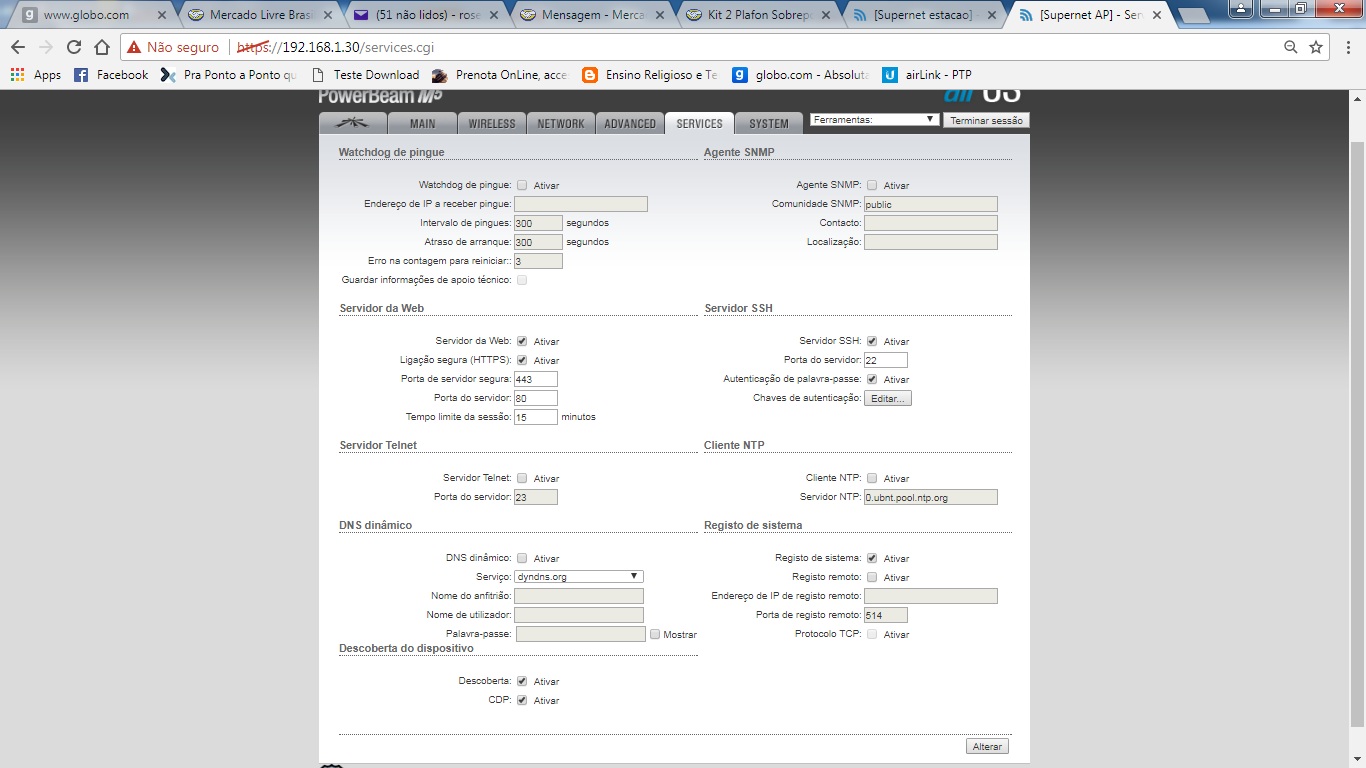Enable the Agente SNMP checkbox
Viewport: 1366px width, 768px height.
[x=872, y=185]
